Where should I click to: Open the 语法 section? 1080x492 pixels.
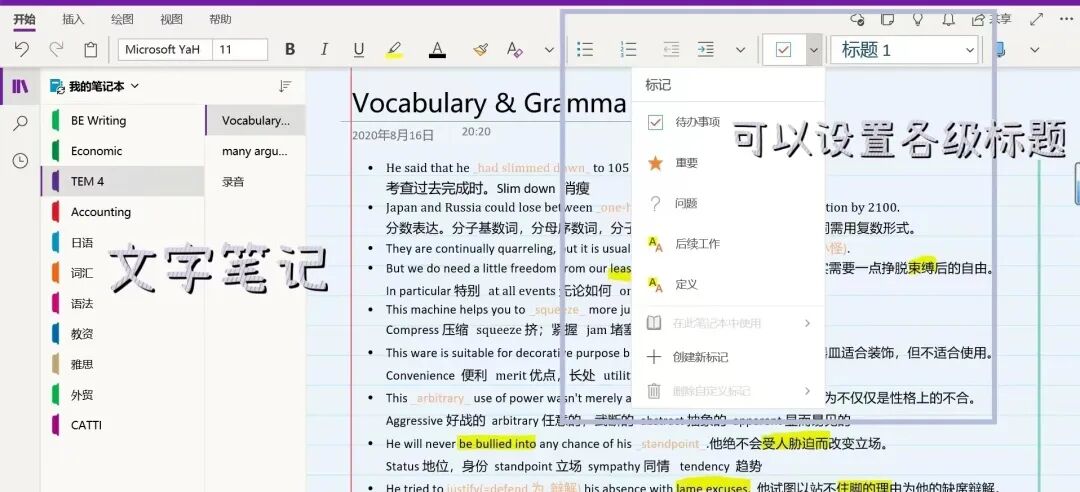[123, 303]
